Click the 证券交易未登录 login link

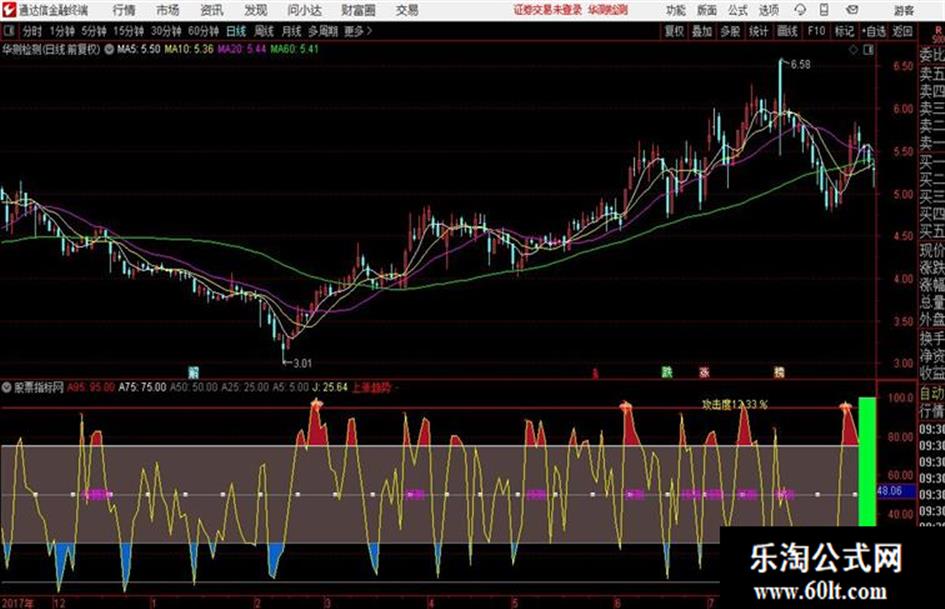[x=547, y=10]
